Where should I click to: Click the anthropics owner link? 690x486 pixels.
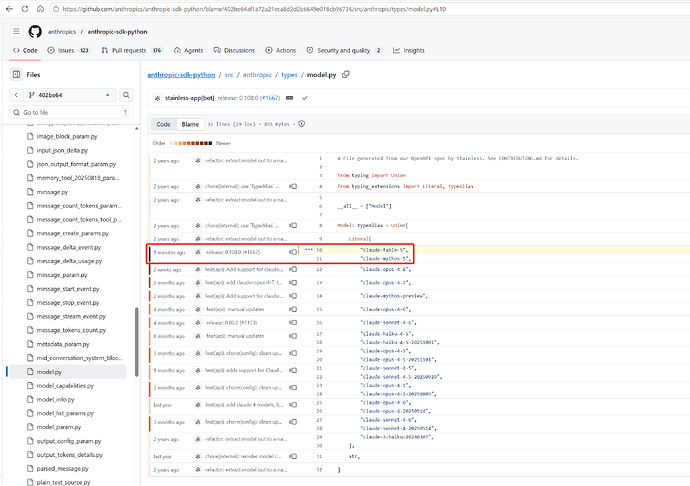pyautogui.click(x=62, y=32)
